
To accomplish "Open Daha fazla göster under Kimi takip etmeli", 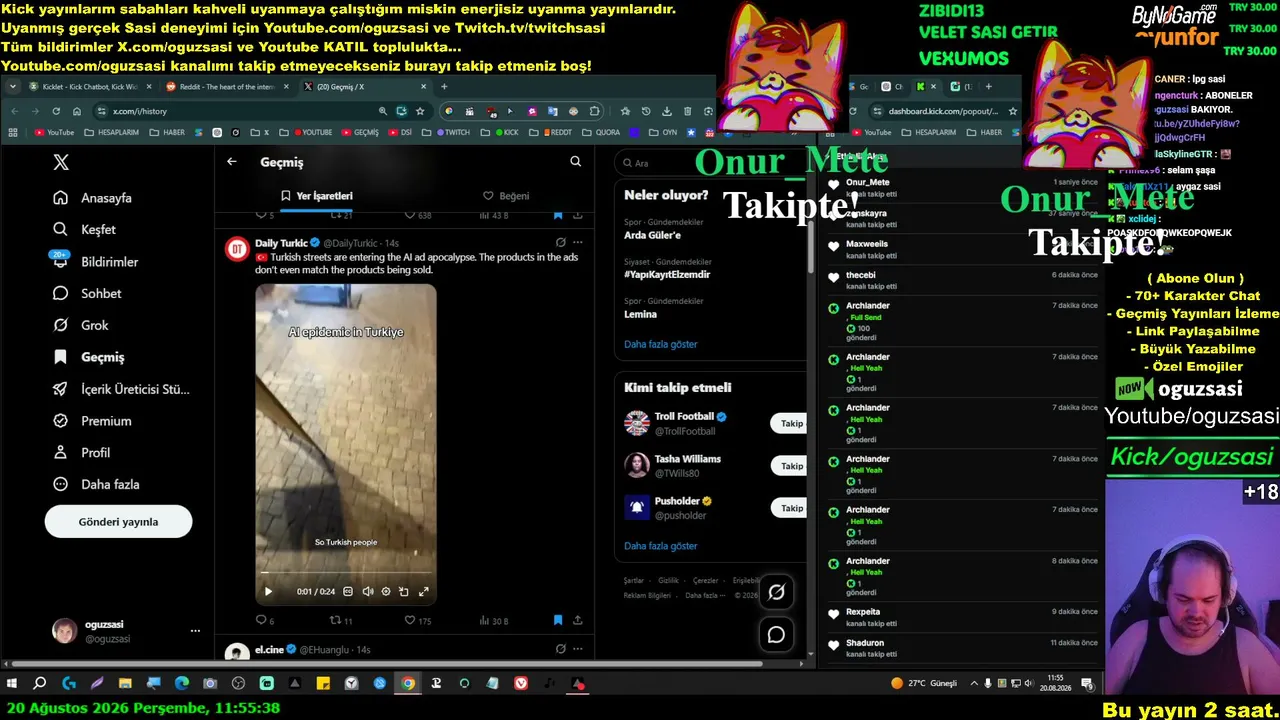I will (x=661, y=547).
